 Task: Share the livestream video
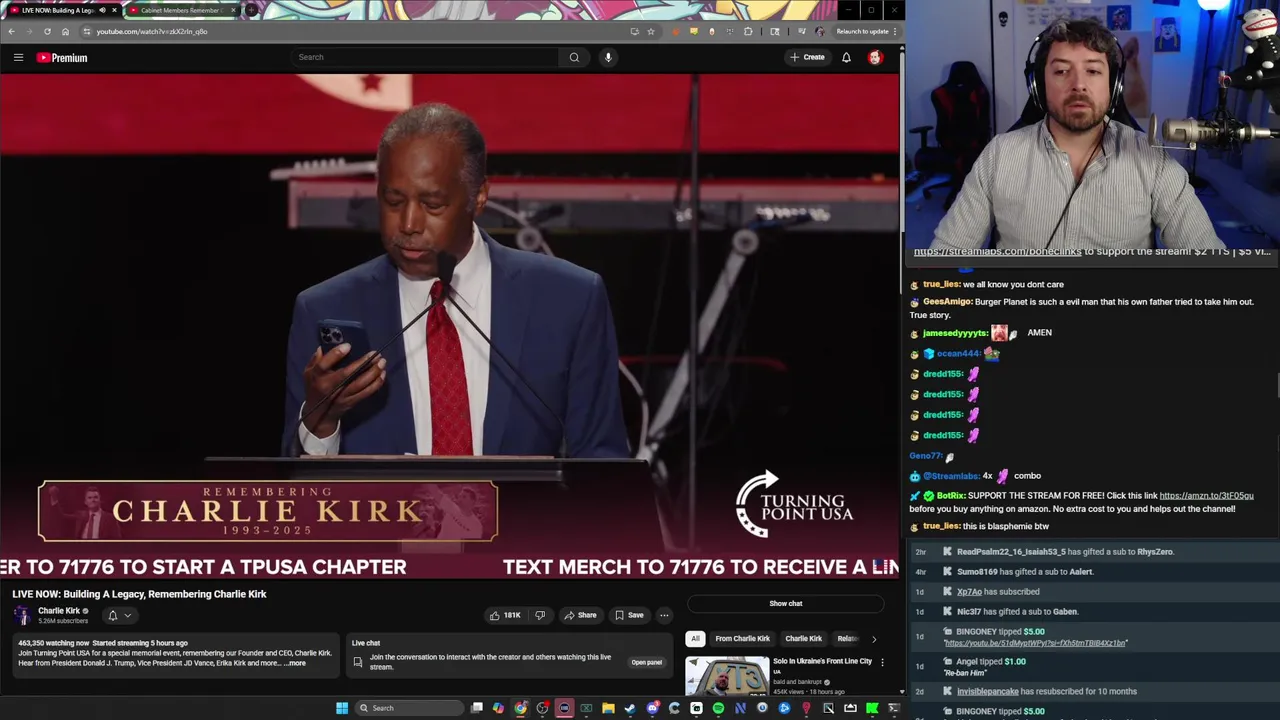(579, 615)
